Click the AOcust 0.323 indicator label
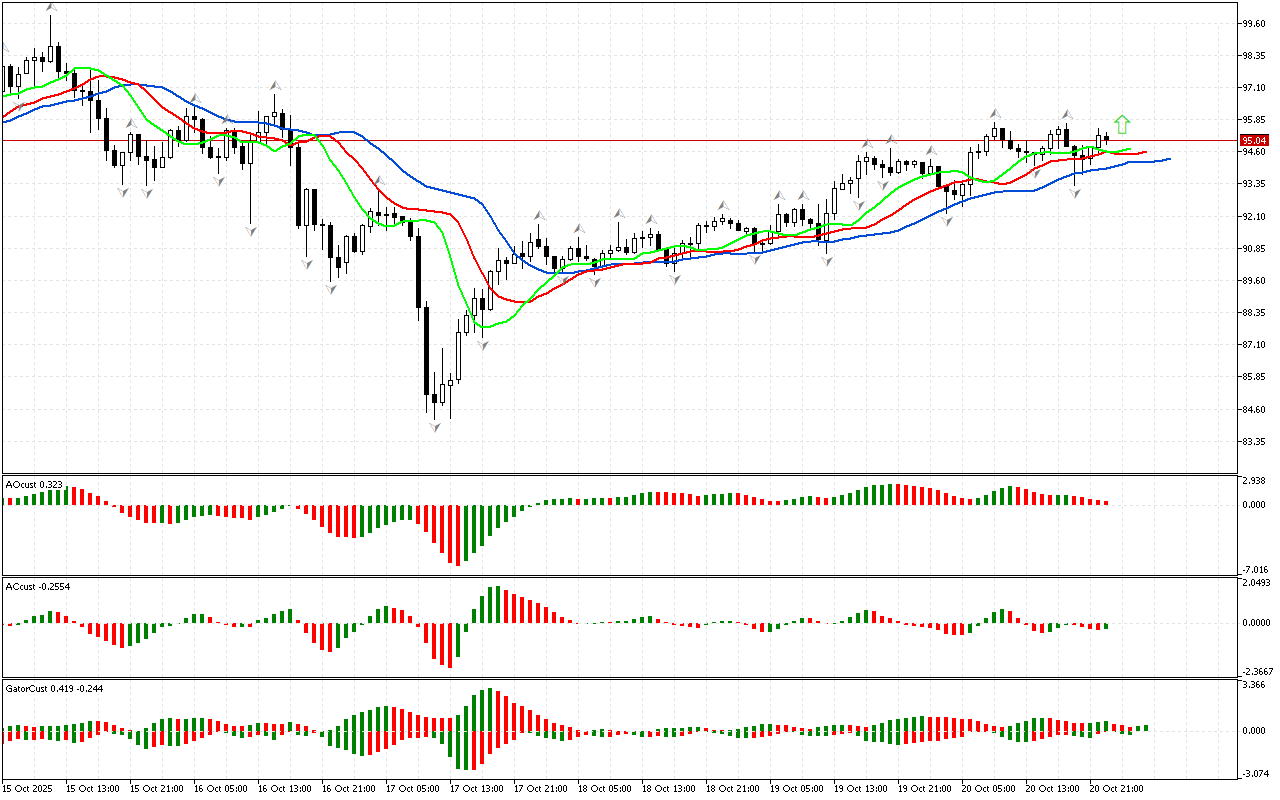Image resolution: width=1280 pixels, height=800 pixels. click(35, 484)
